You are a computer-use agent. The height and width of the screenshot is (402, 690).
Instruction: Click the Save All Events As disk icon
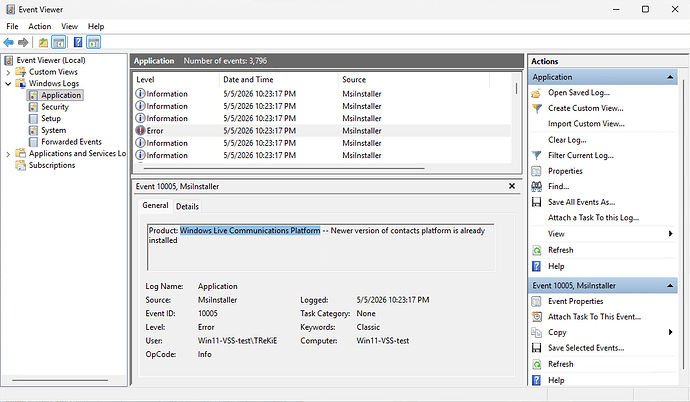point(536,202)
